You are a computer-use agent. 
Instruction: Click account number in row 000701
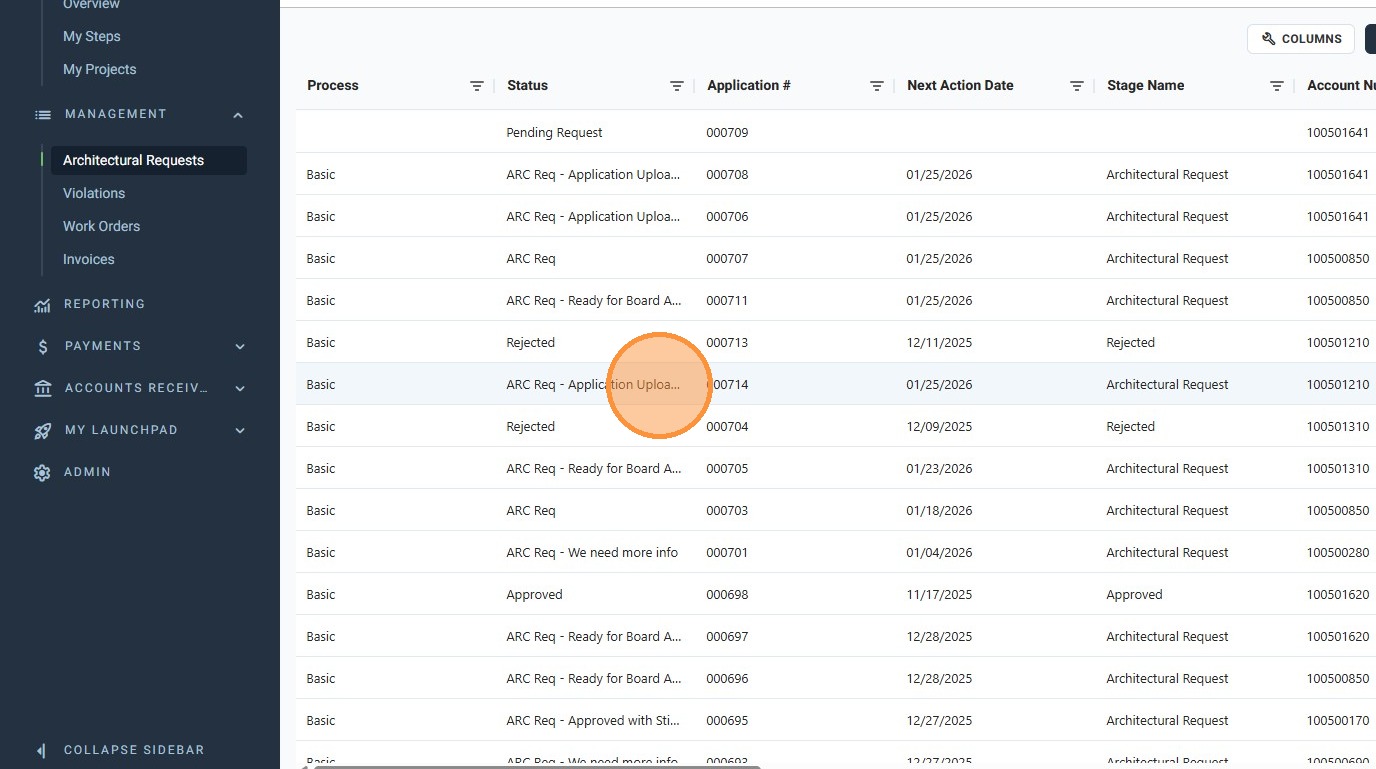click(1338, 553)
